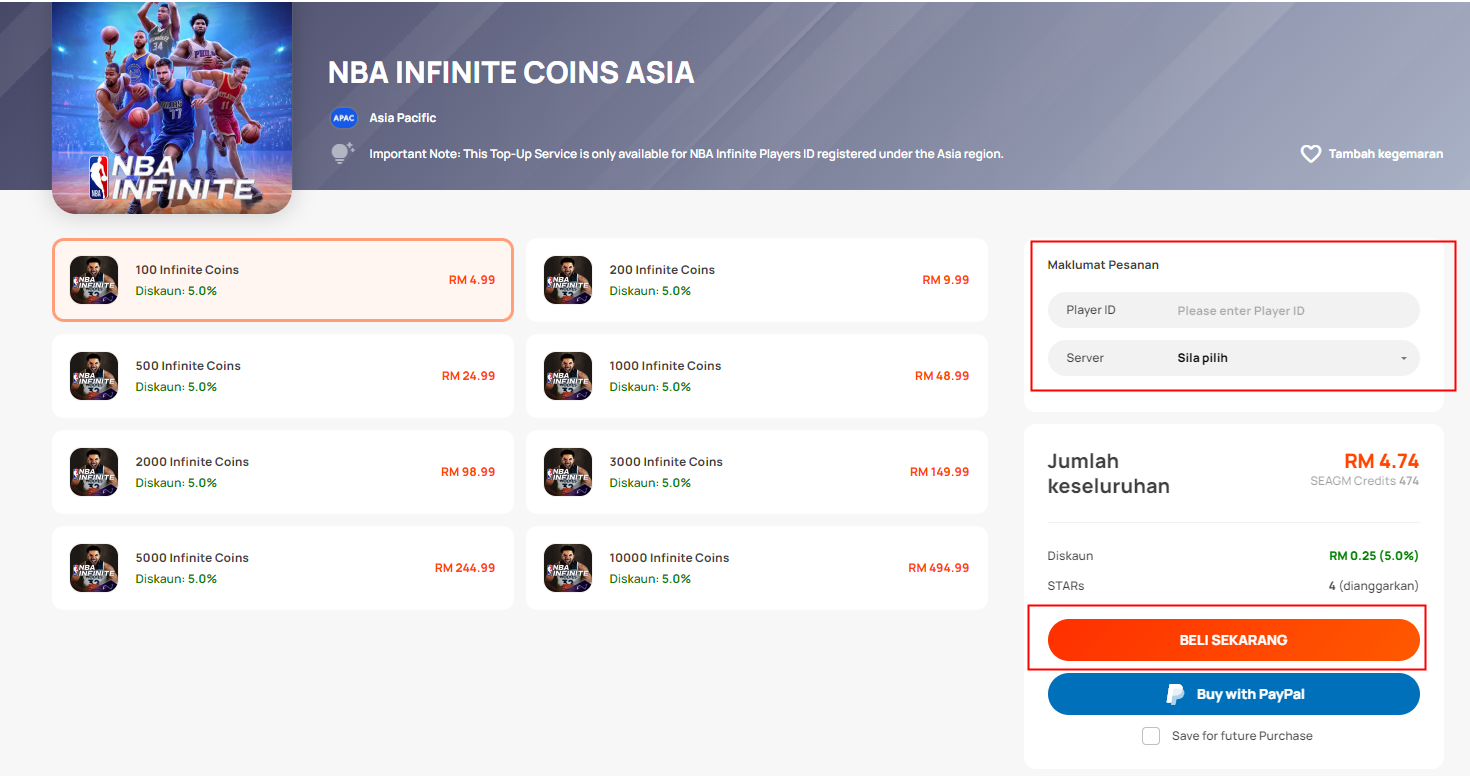Select the 1000 Infinite Coins title text
1470x776 pixels.
[665, 366]
